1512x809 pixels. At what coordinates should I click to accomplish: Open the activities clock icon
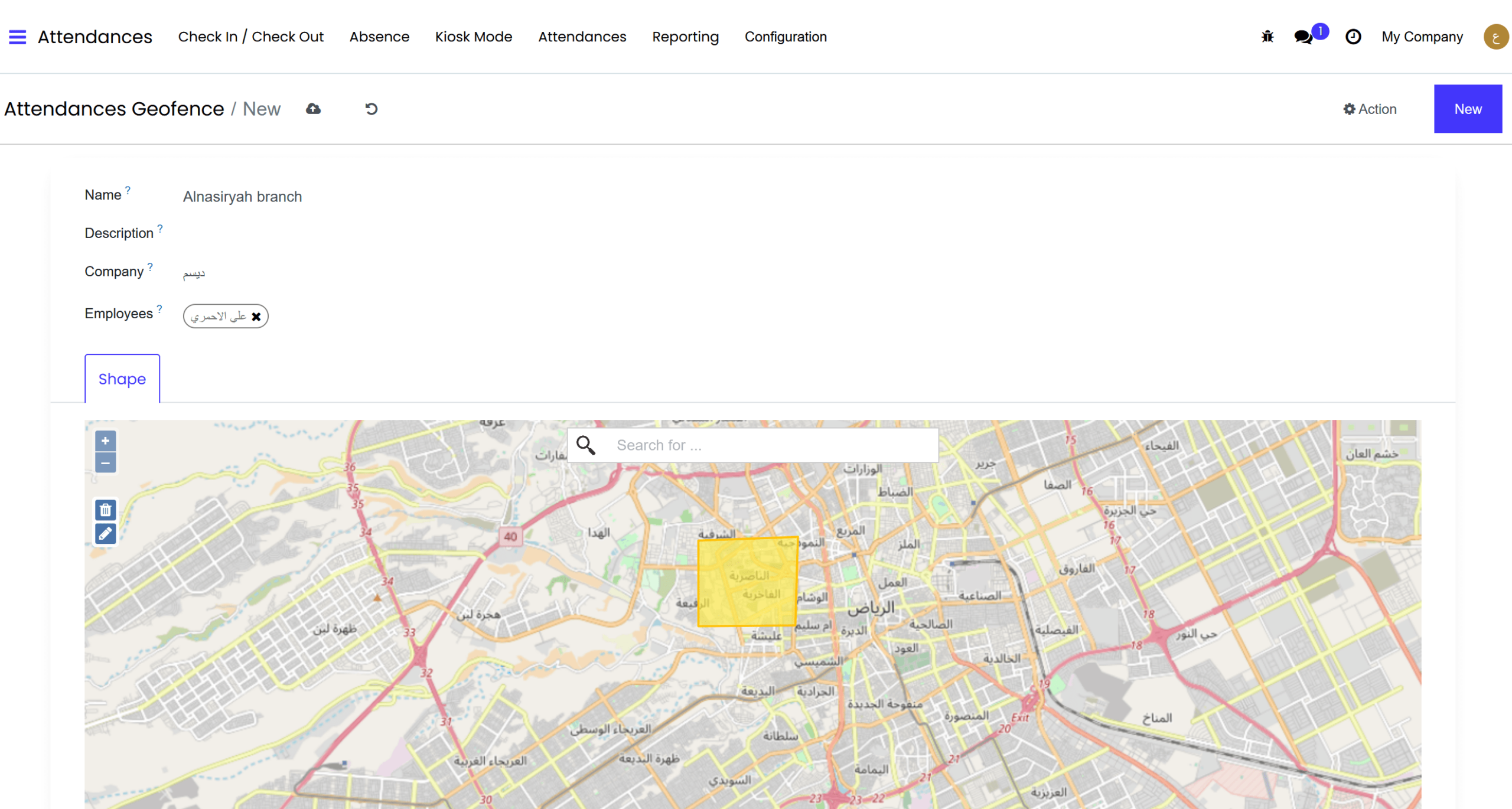tap(1353, 37)
